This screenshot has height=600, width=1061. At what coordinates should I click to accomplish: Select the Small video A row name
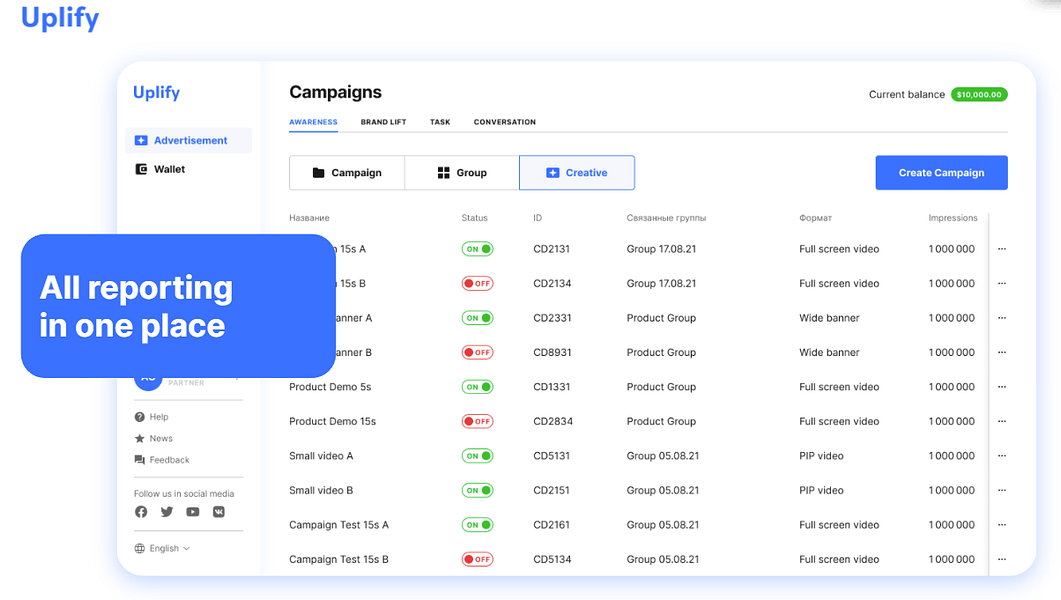[321, 456]
